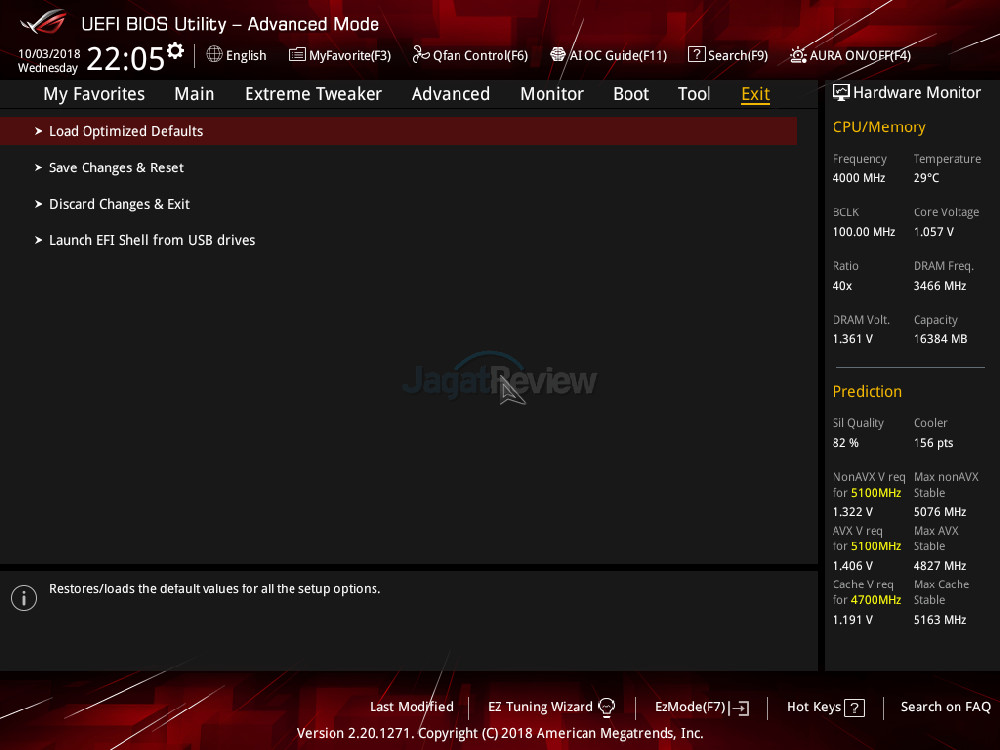Select the Exit tab
Screen dimensions: 1000x750
755,94
